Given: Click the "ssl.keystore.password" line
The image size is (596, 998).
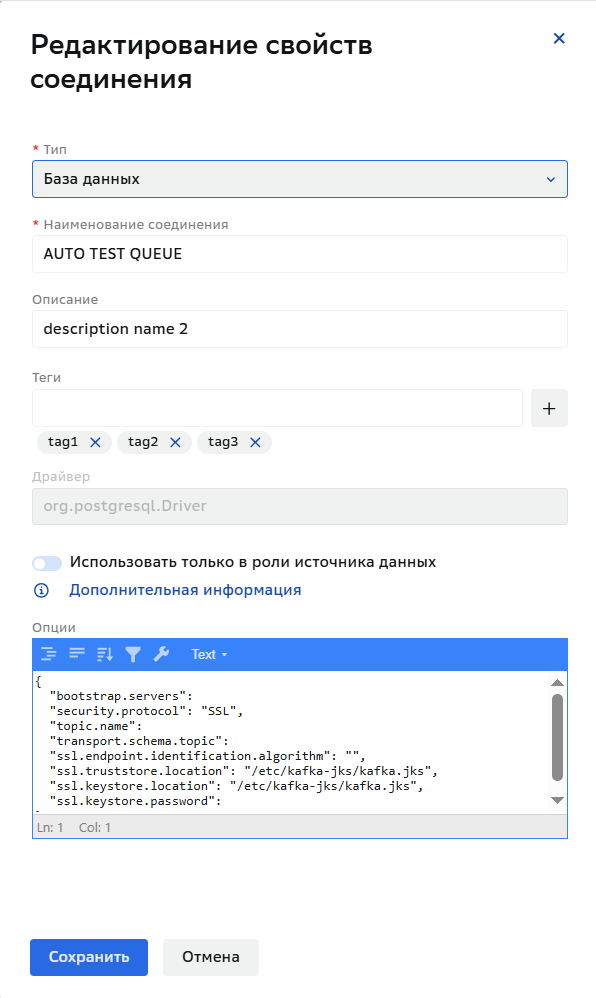Looking at the screenshot, I should [136, 801].
